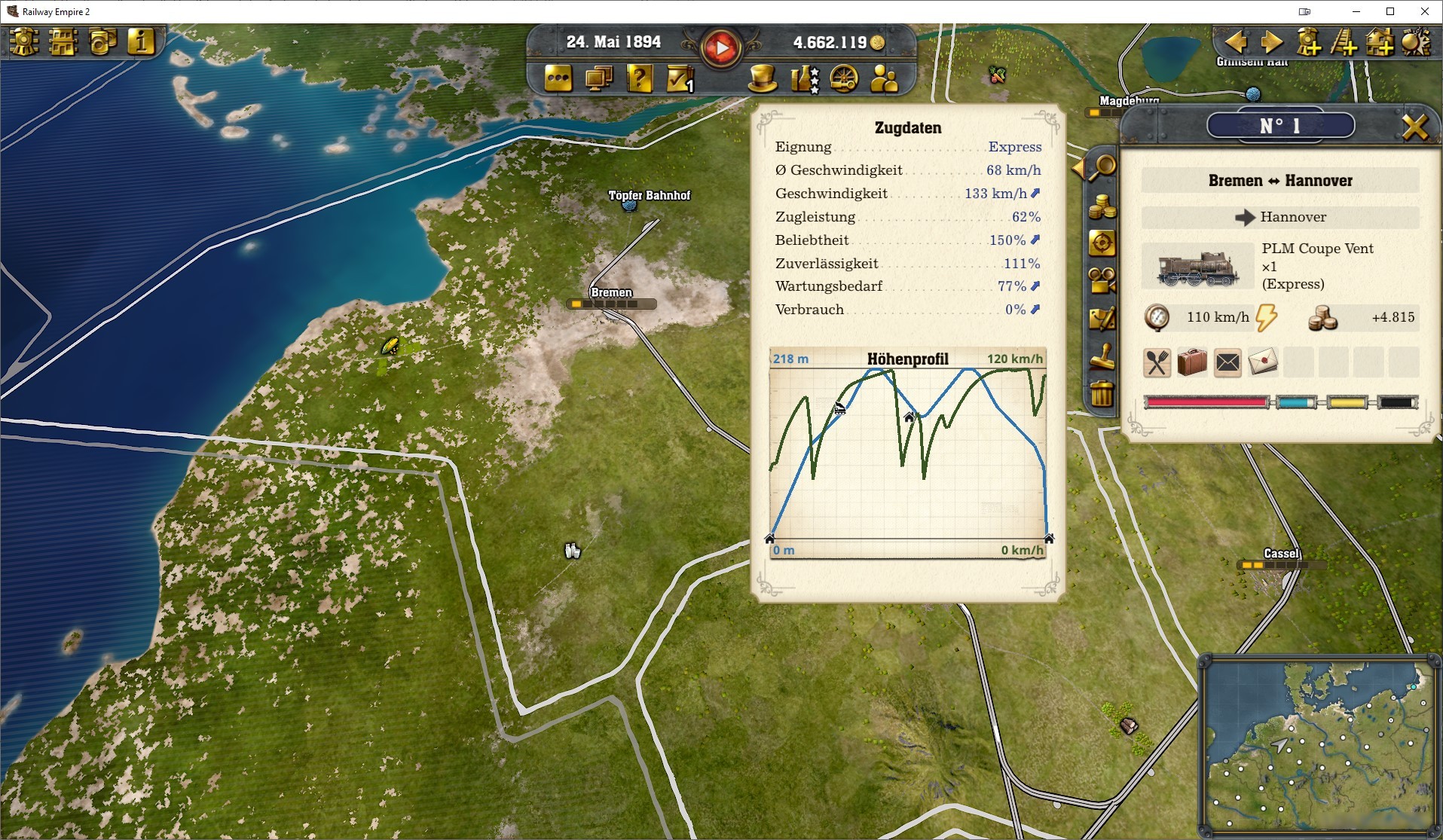Open the build station tool
1443x840 pixels.
coord(1381,44)
